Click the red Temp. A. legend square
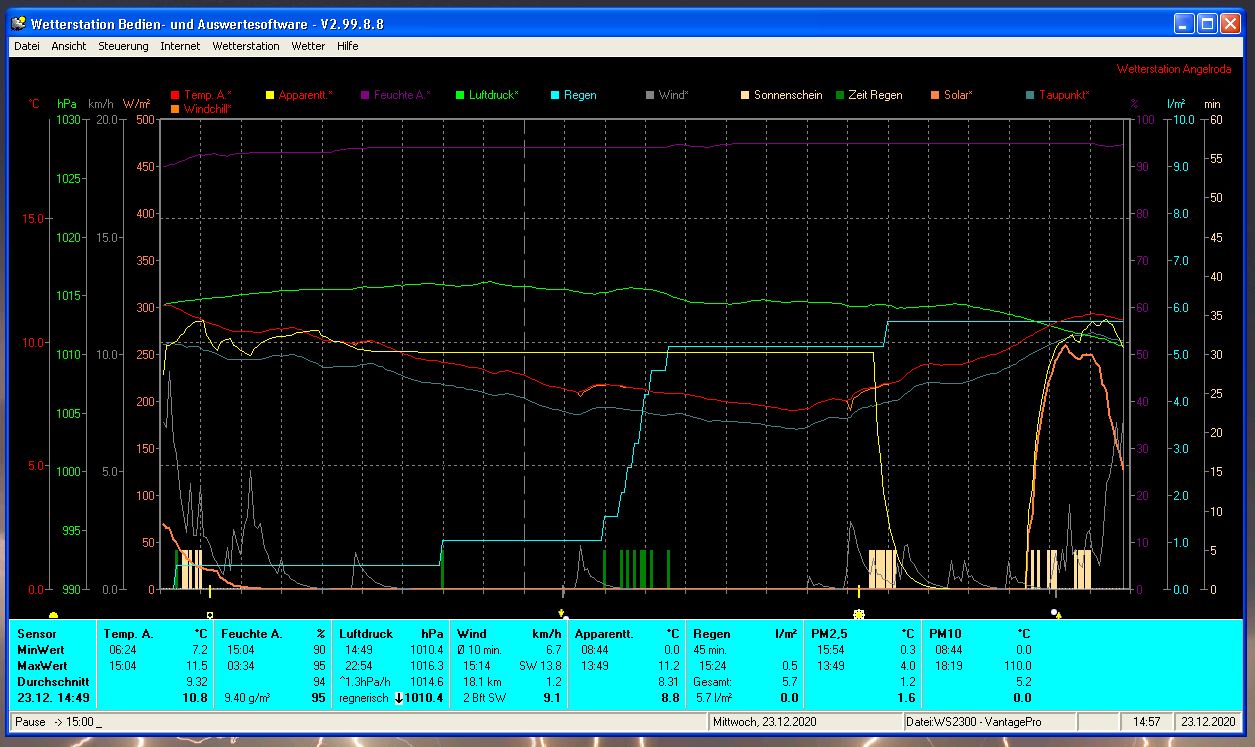Viewport: 1255px width, 747px height. (x=176, y=95)
